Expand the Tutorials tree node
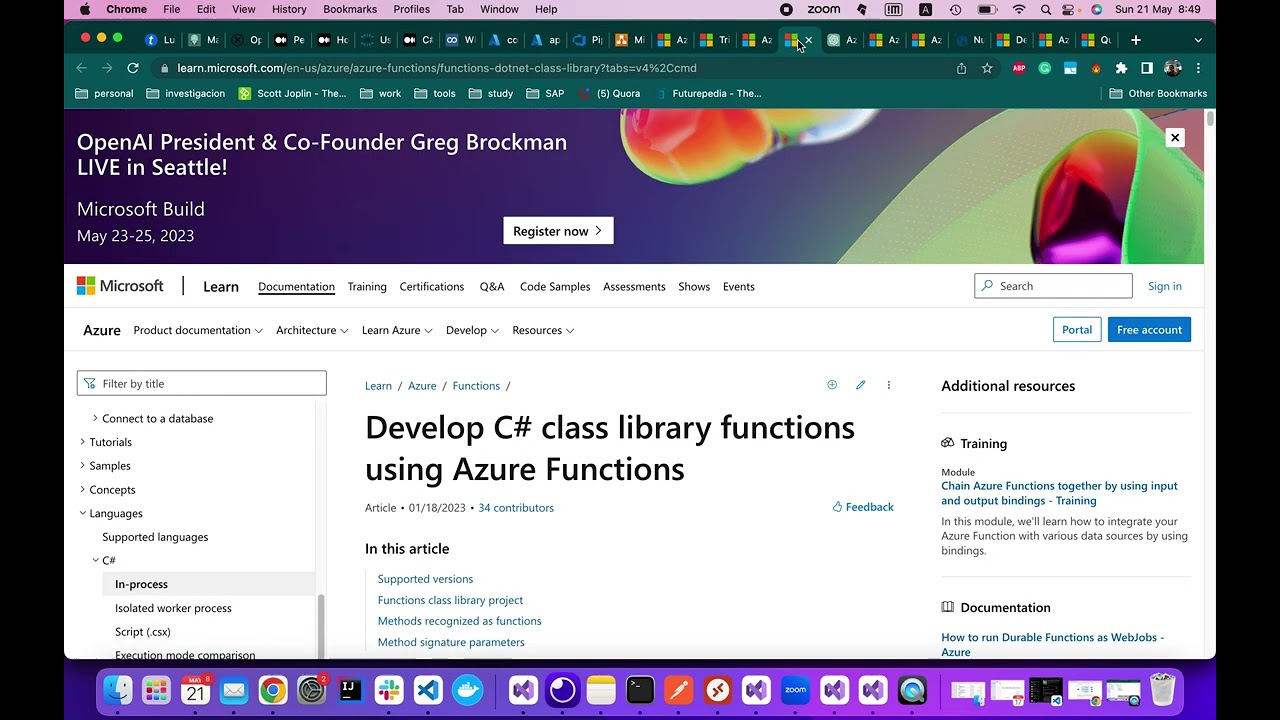 tap(82, 442)
